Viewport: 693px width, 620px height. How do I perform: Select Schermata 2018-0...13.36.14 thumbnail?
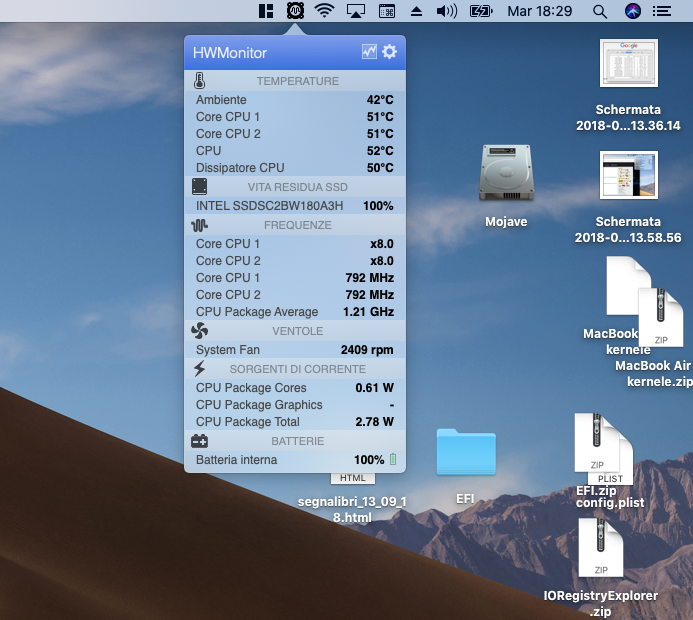628,63
